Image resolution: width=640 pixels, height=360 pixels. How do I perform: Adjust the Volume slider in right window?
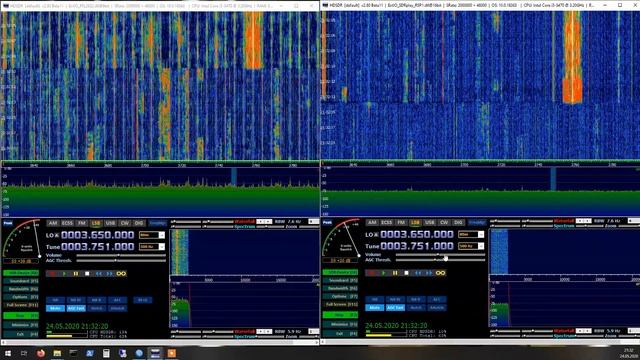tap(440, 255)
